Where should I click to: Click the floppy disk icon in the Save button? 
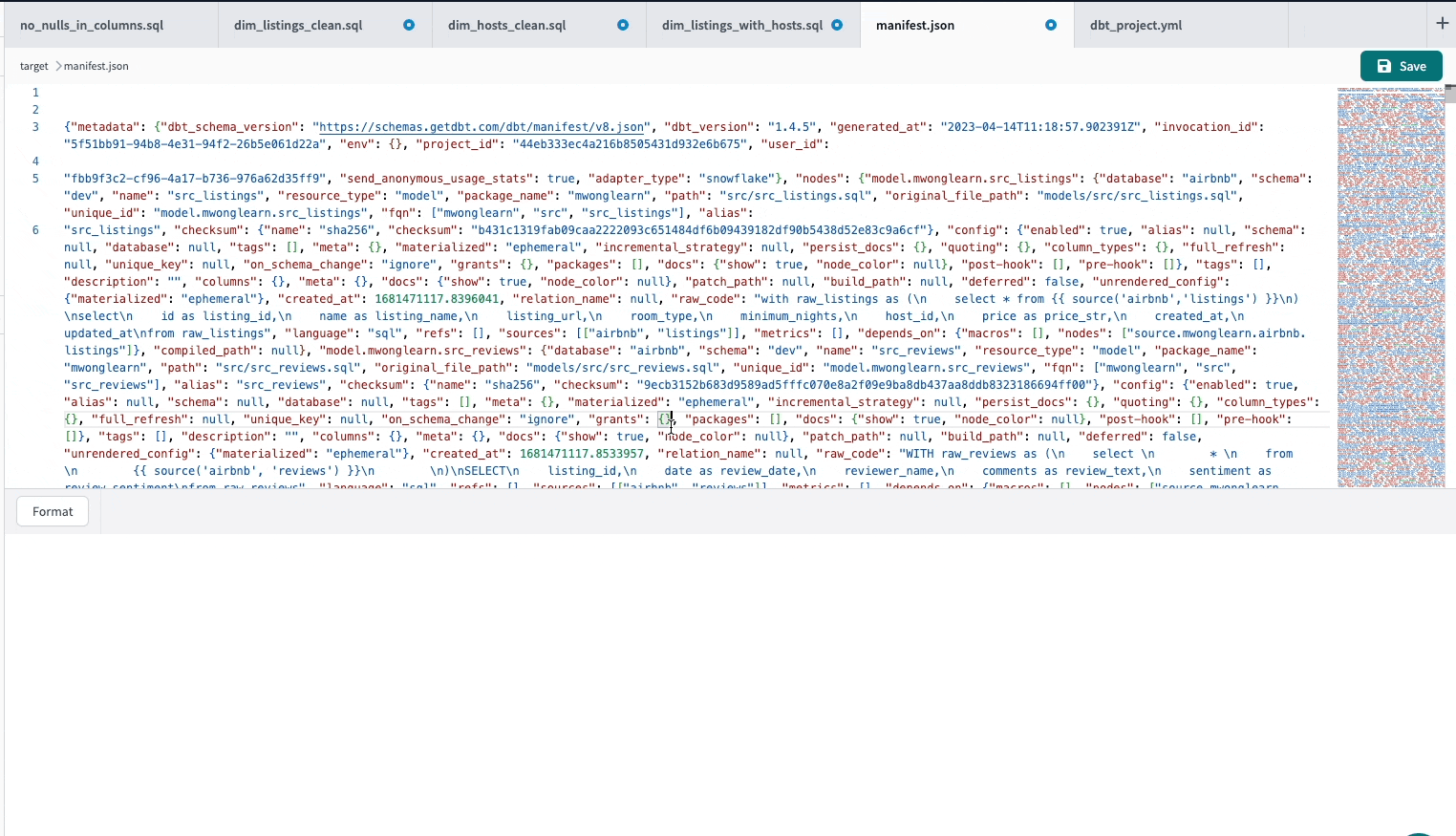1384,66
